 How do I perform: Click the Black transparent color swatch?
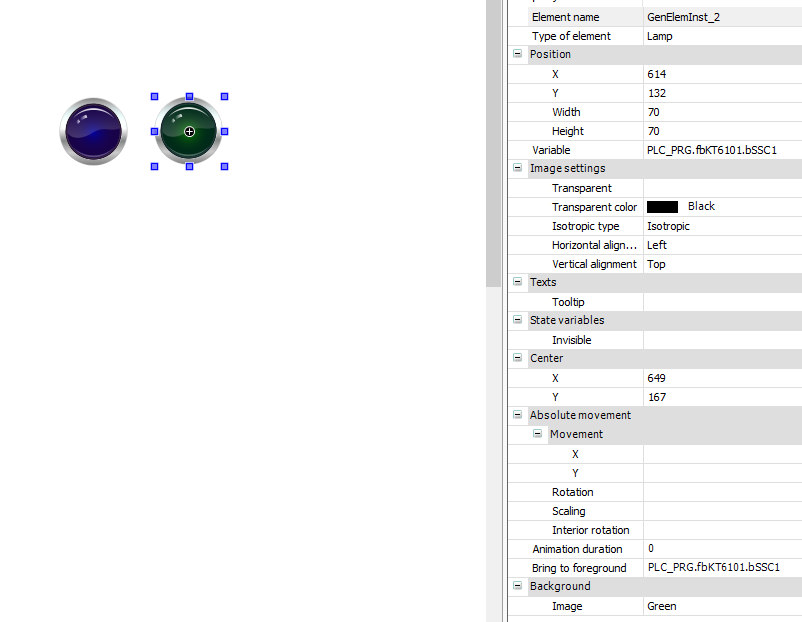click(x=662, y=207)
